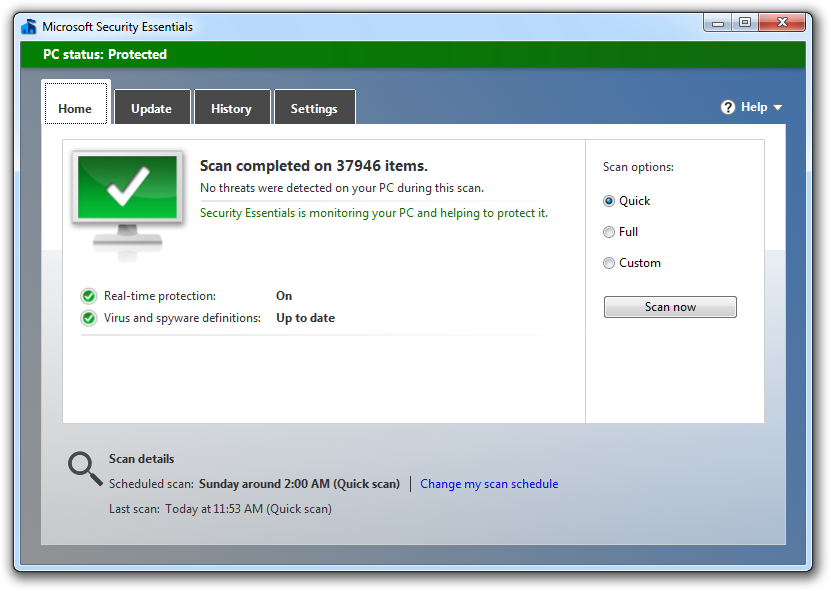Image resolution: width=831 pixels, height=591 pixels.
Task: Click the Virus and spyware definitions check icon
Action: [89, 318]
